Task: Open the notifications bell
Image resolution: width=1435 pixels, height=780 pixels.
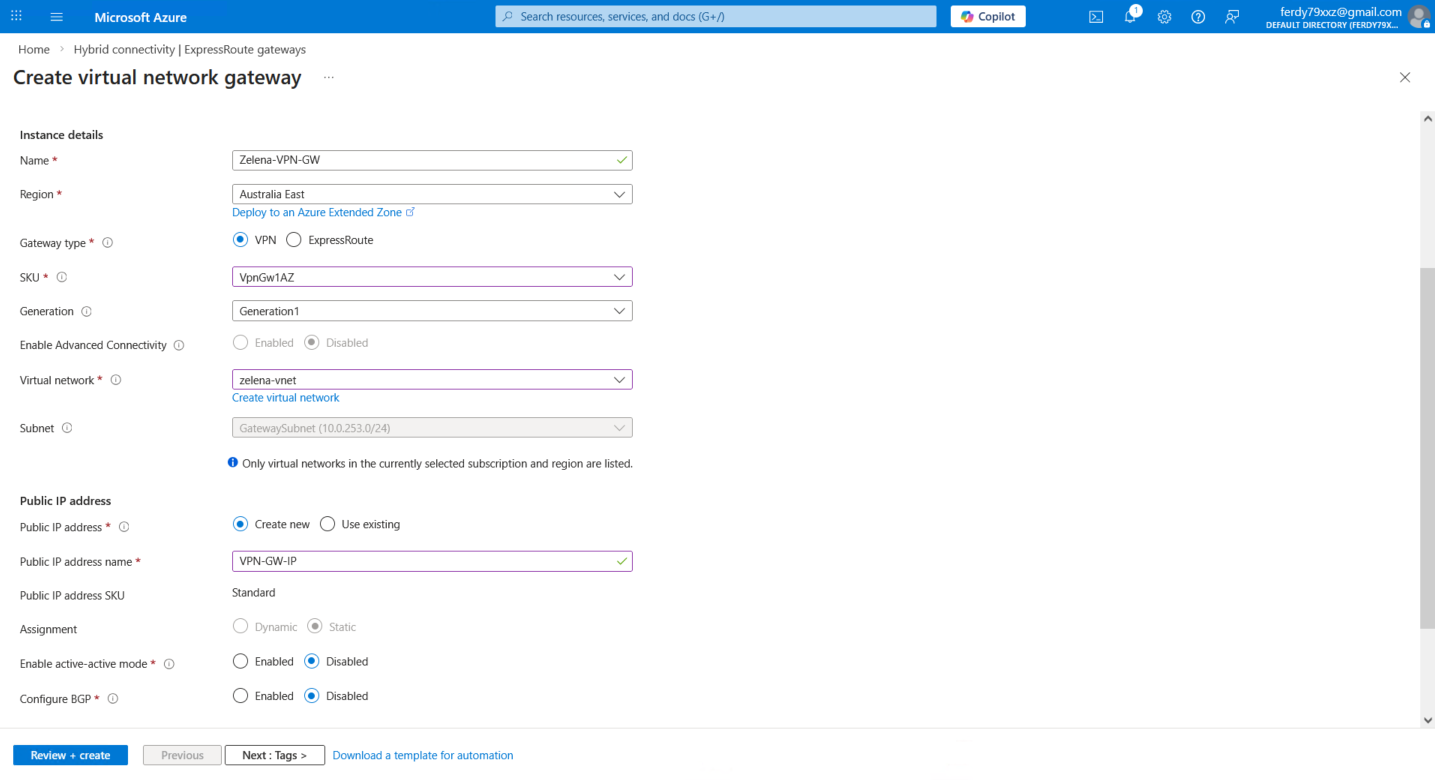Action: (1130, 17)
